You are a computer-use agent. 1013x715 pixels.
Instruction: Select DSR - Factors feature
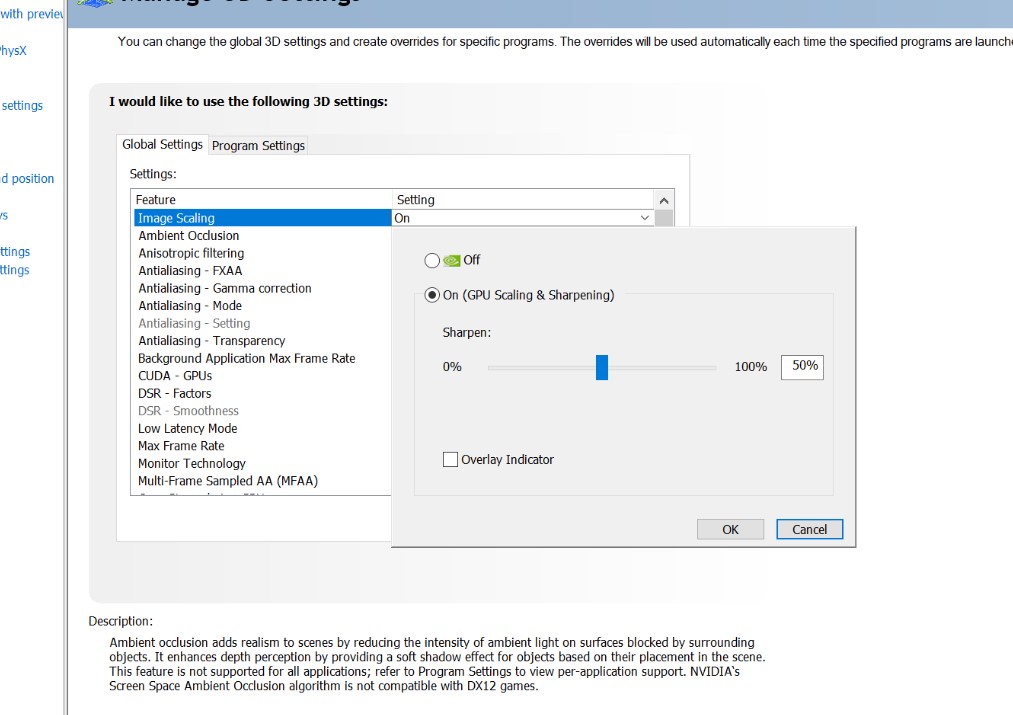point(174,393)
